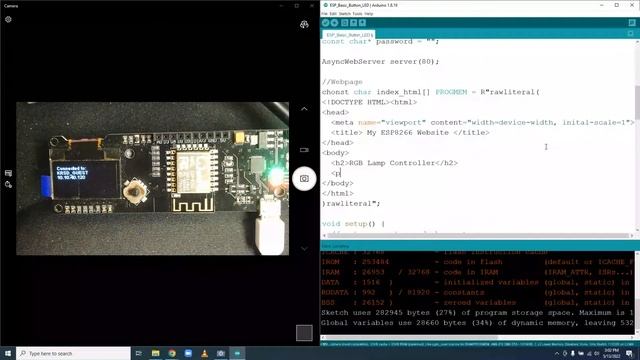This screenshot has width=640, height=360.
Task: Click the network icon in system tray
Action: [589, 353]
